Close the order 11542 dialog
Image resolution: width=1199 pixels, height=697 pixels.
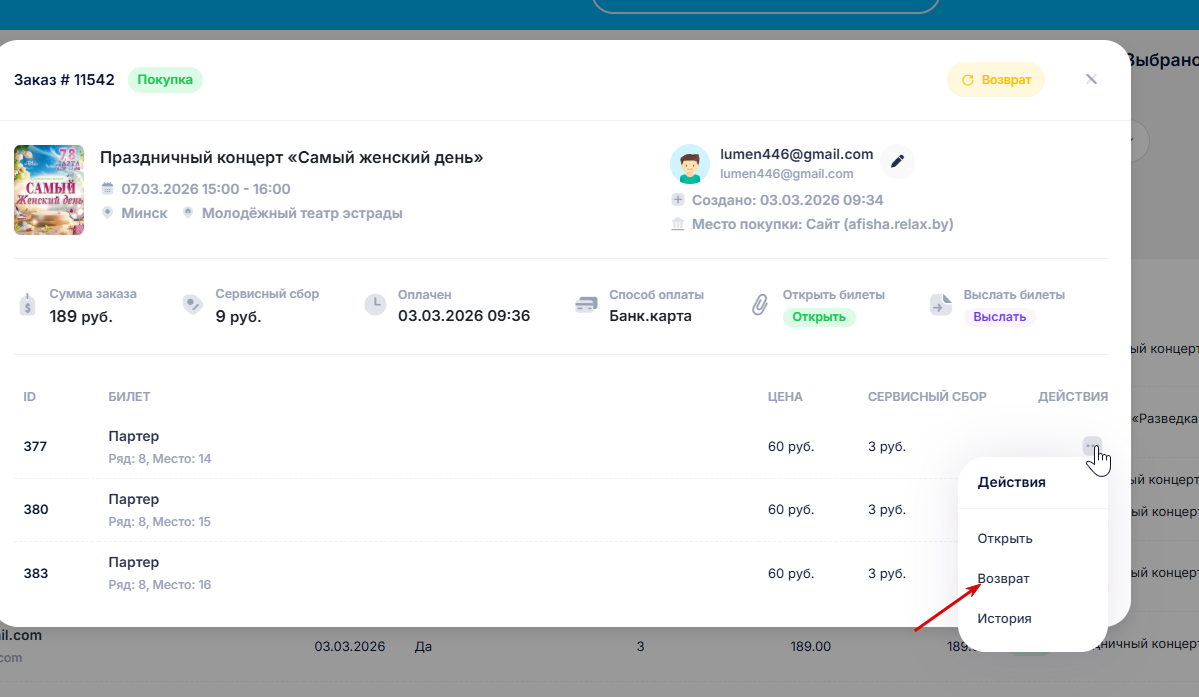coord(1091,79)
